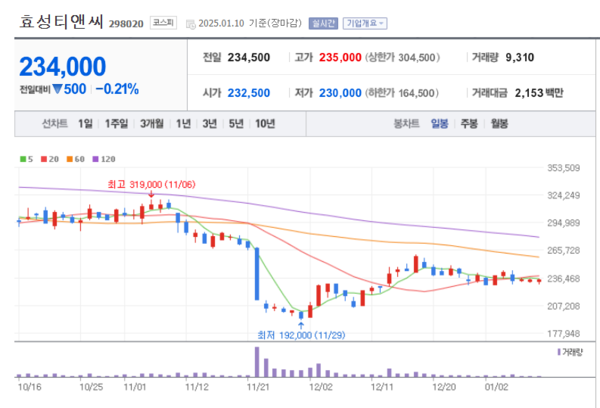The width and height of the screenshot is (600, 408).
Task: Click the blue arrow at the 최저 marker
Action: click(x=301, y=325)
